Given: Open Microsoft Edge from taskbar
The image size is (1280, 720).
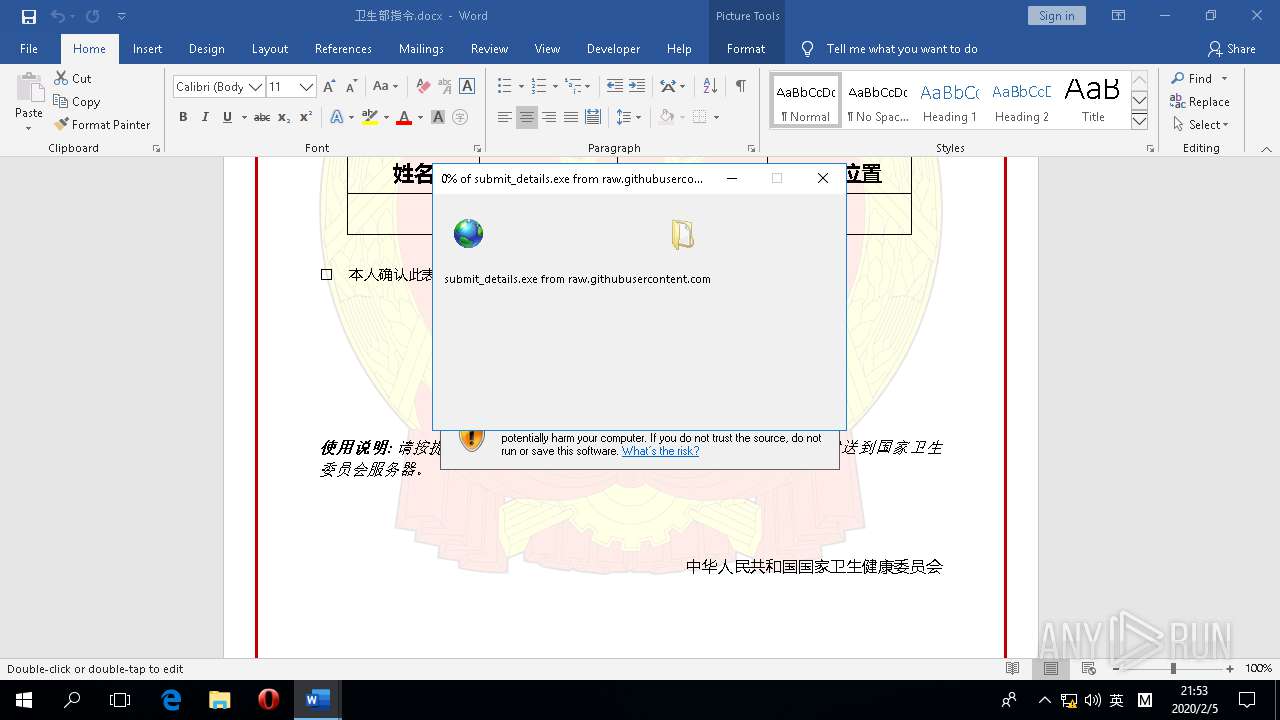Looking at the screenshot, I should (x=171, y=700).
